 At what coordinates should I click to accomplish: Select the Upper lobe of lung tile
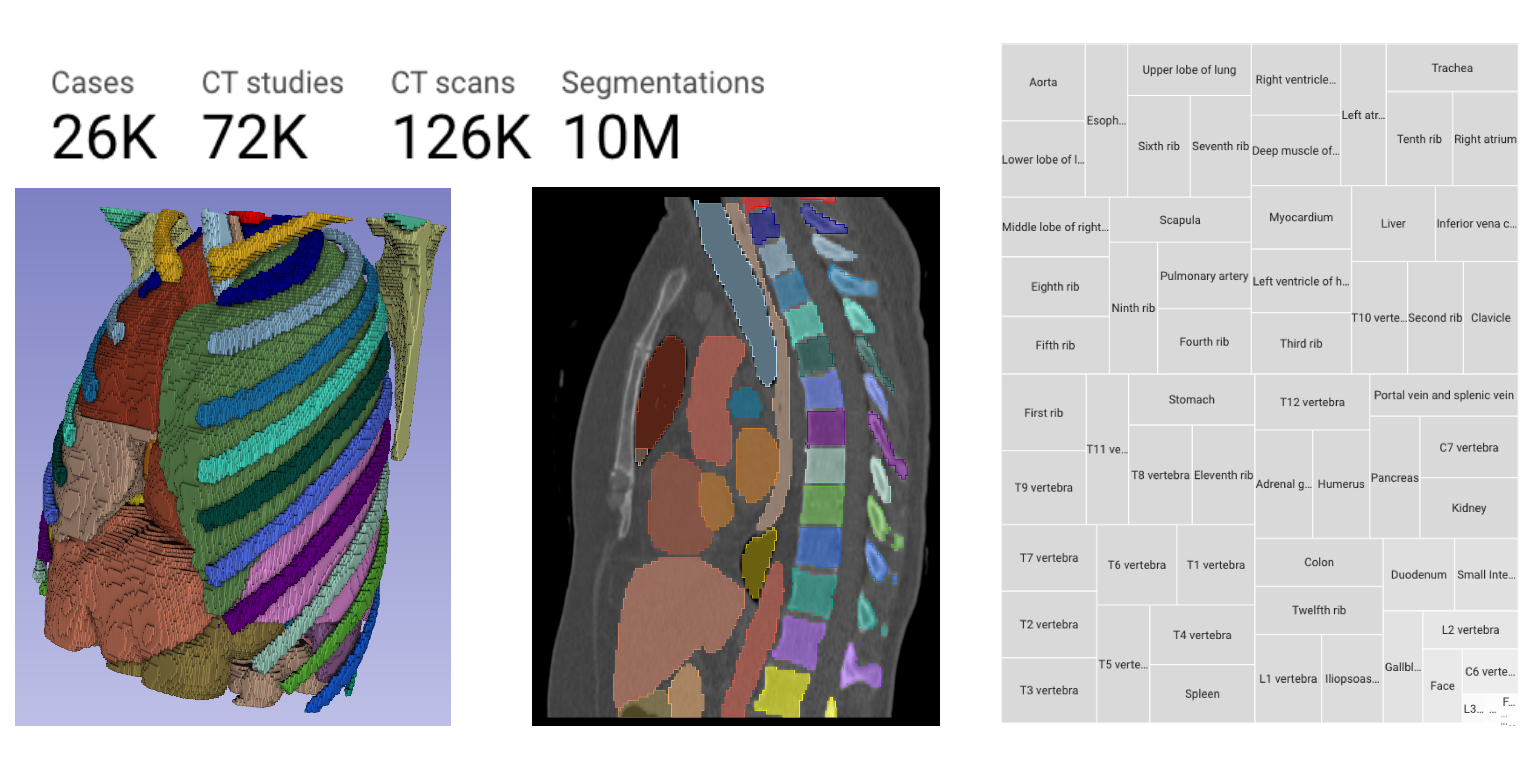(x=1188, y=70)
